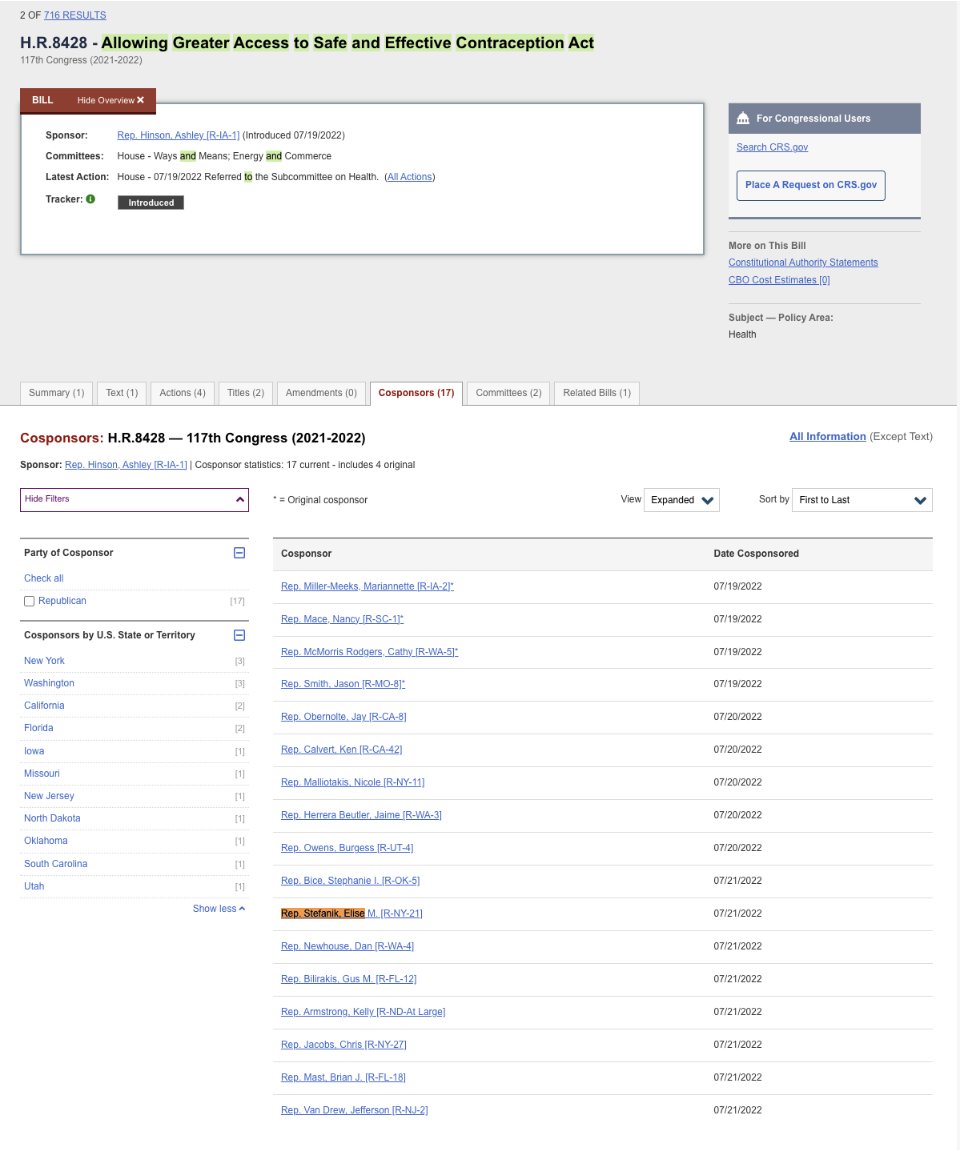Click sponsor Rep. Hinson link under Cosponsors heading
960x1150 pixels.
tap(126, 465)
